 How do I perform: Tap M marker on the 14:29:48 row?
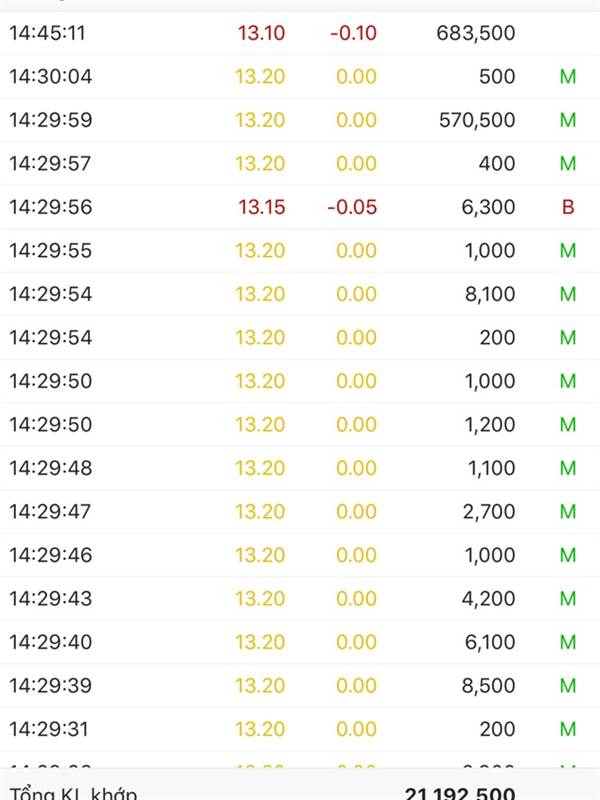pos(568,468)
